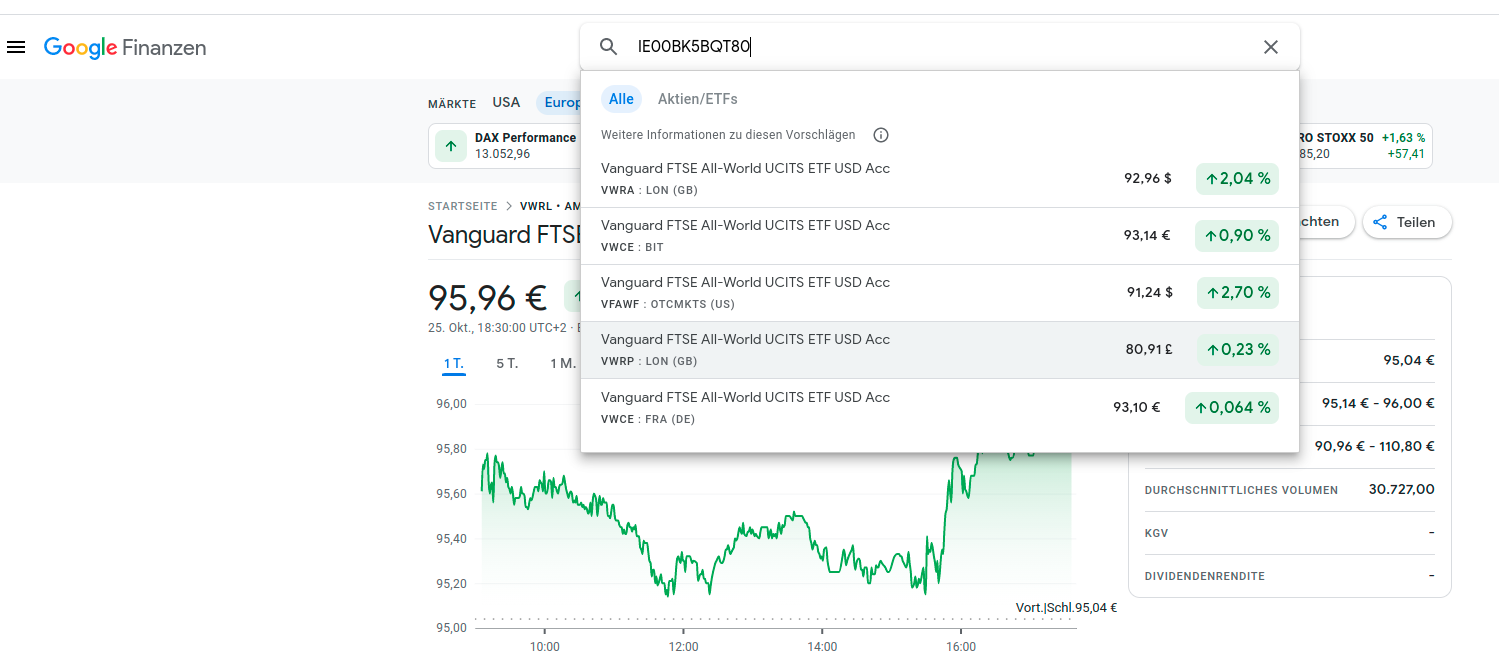Image resolution: width=1499 pixels, height=656 pixels.
Task: Choose VWCE BIT suggestion
Action: pos(745,236)
